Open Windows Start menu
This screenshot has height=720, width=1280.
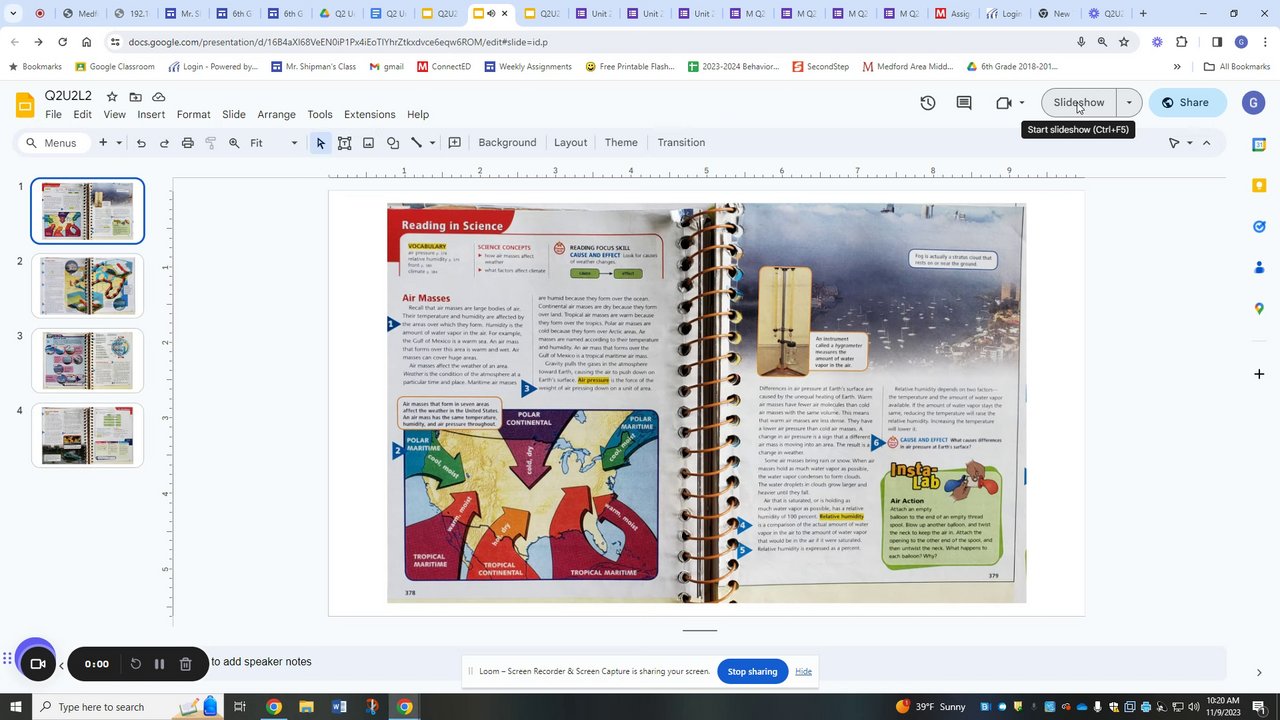click(15, 707)
